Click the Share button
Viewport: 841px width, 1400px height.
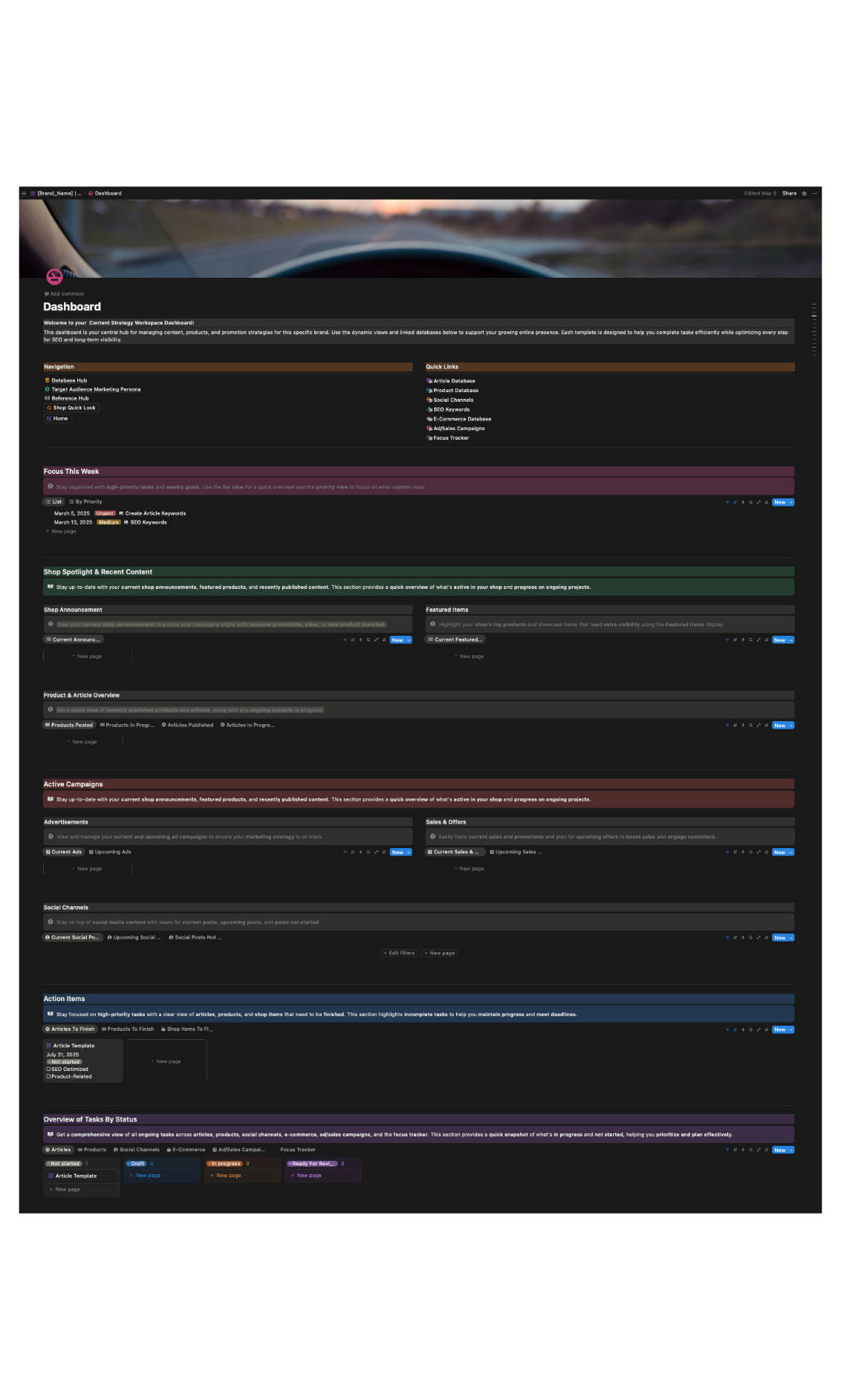click(x=789, y=193)
